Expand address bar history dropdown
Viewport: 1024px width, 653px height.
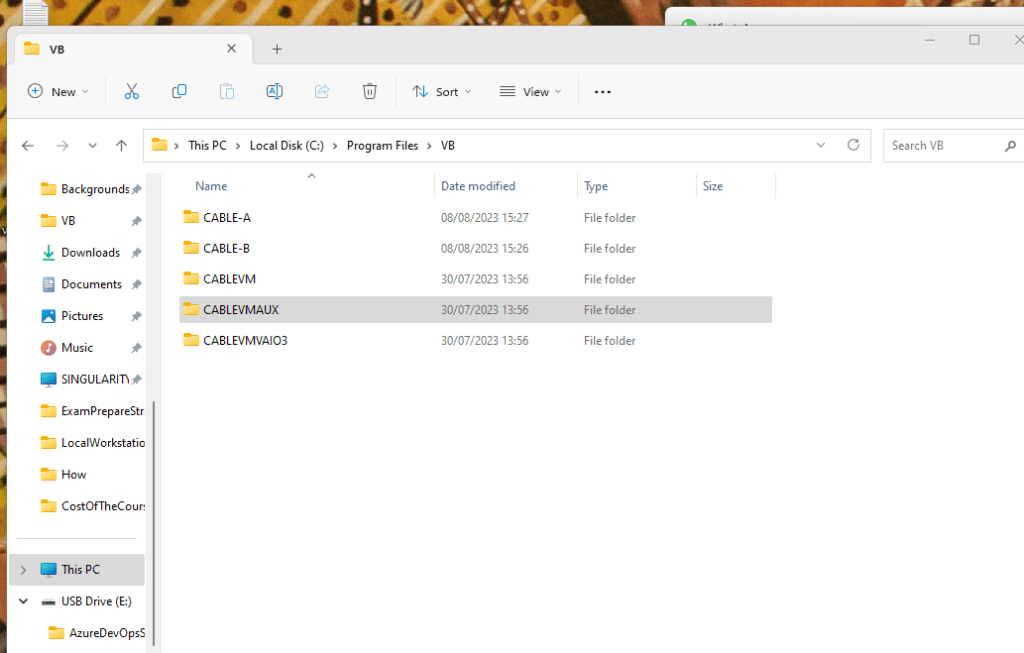pos(821,145)
